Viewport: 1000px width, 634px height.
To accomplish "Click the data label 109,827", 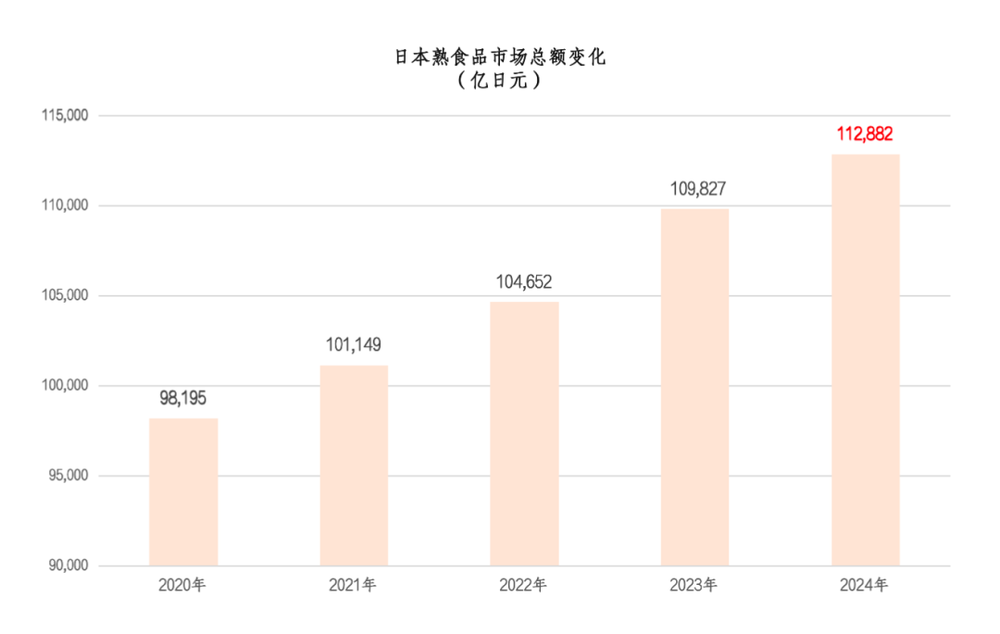I will pos(695,190).
